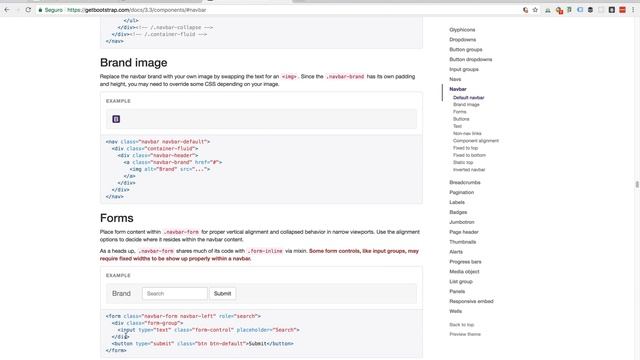Jump to Default navbar subsection
Viewport: 640px width, 360px height.
(469, 98)
